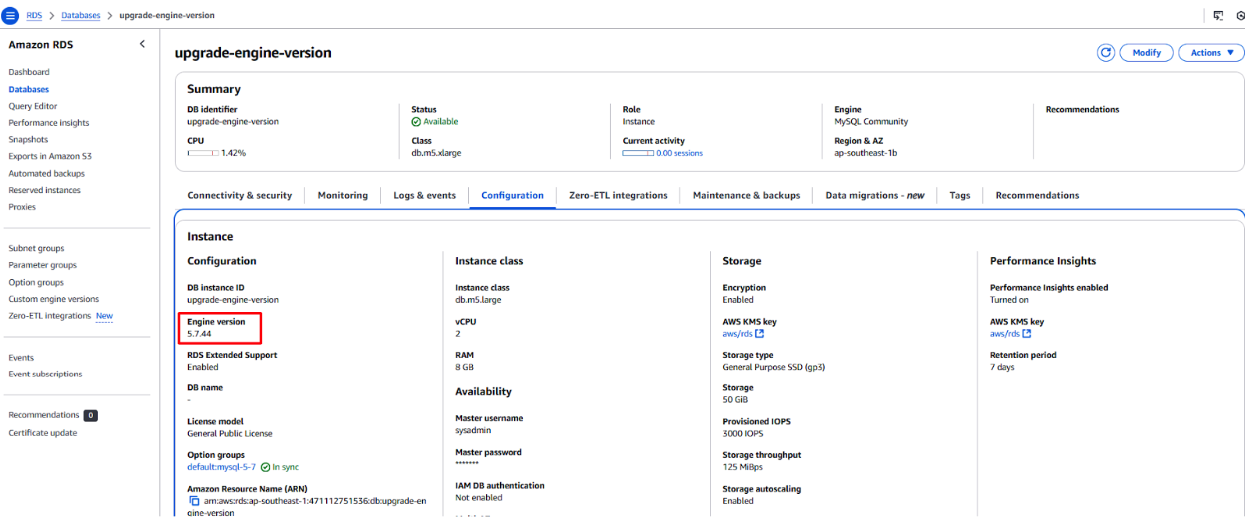Open Certificate update in sidebar
This screenshot has width=1255, height=520.
43,433
